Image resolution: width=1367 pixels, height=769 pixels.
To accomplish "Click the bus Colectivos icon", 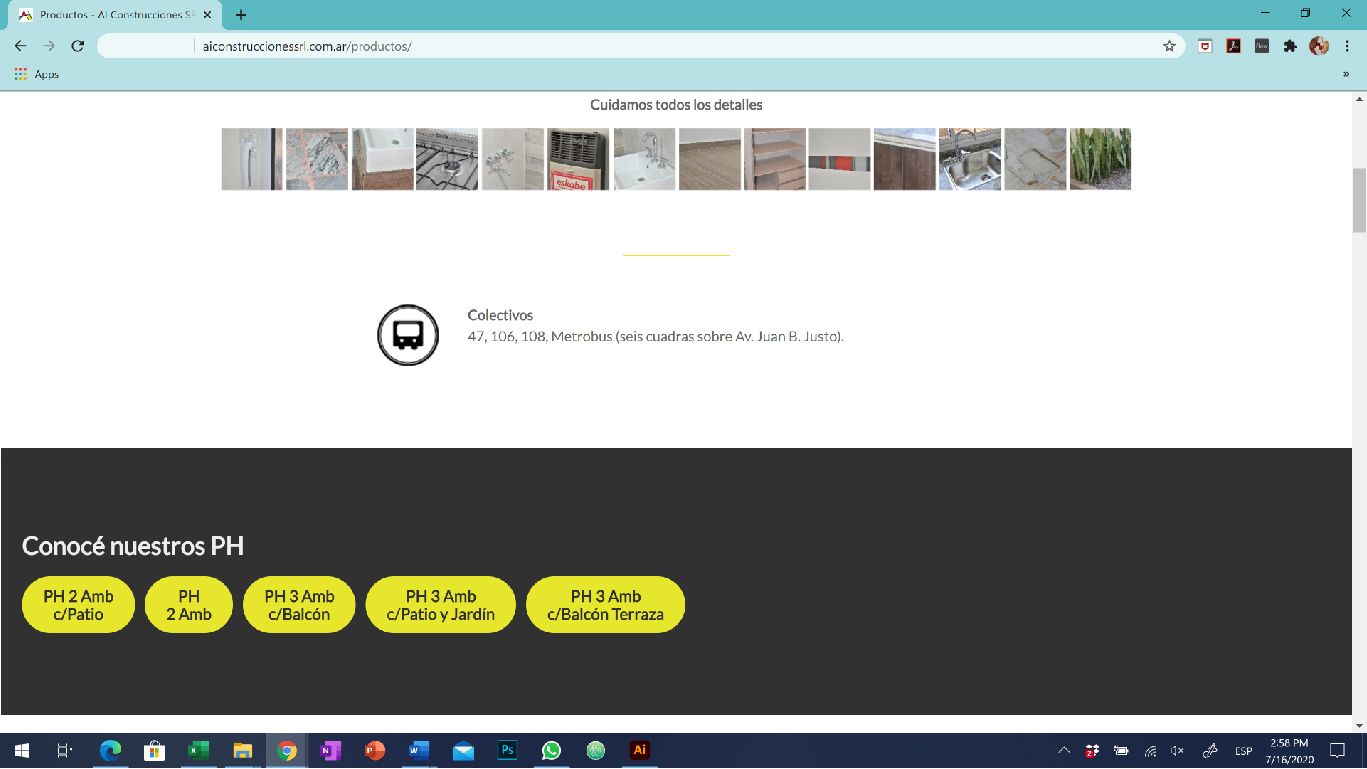I will pyautogui.click(x=408, y=335).
